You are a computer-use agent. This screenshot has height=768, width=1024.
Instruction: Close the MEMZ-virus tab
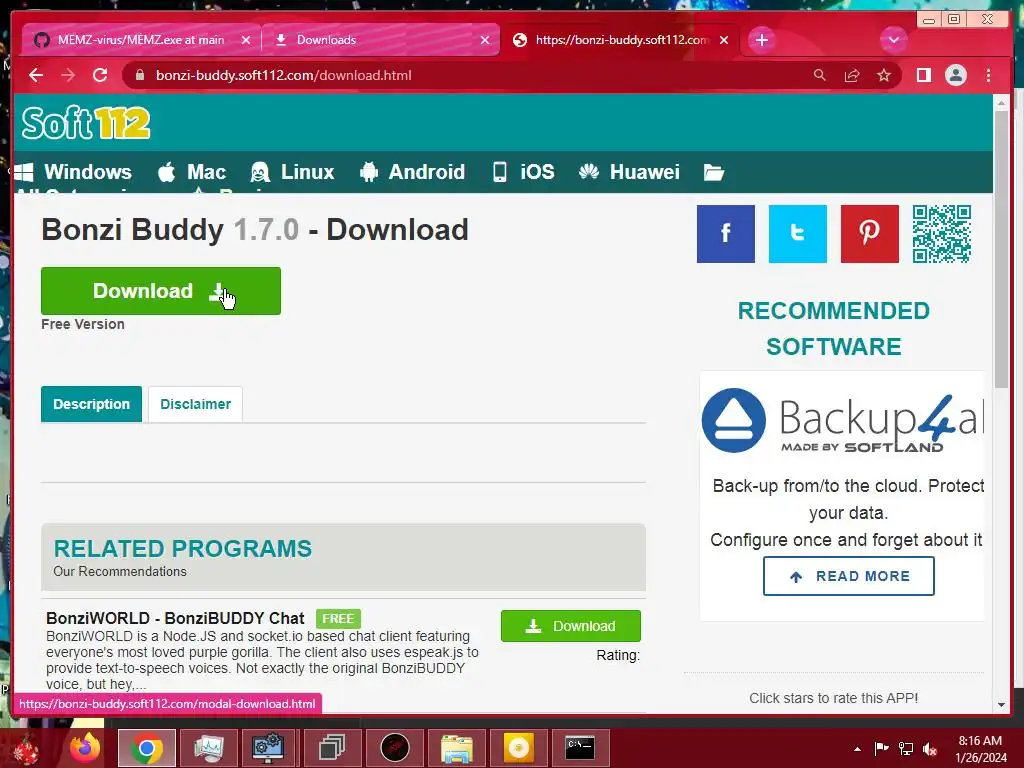pos(246,40)
